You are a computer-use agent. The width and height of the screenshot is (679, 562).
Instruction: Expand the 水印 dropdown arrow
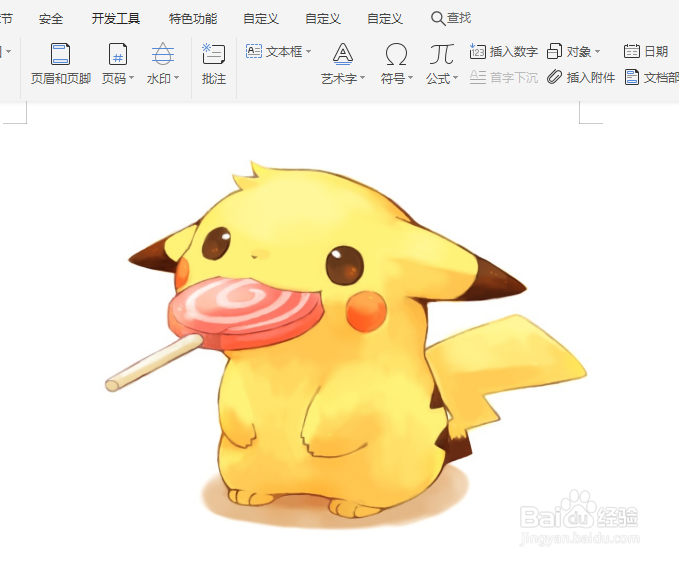point(177,78)
